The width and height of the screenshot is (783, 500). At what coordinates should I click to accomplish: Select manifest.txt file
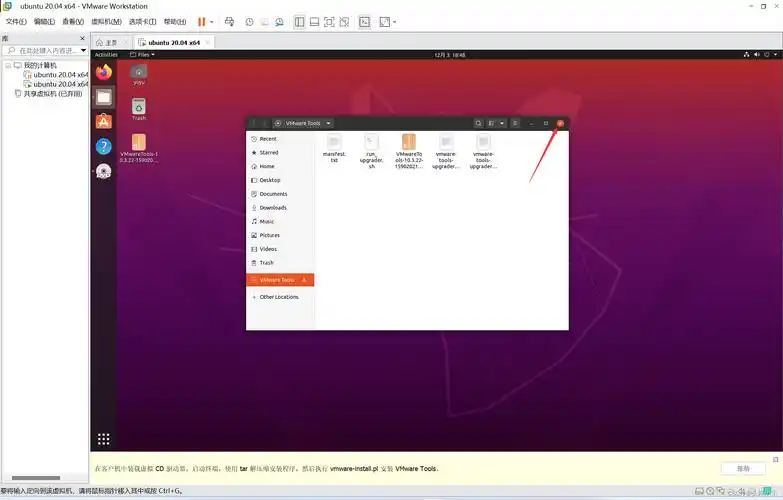tap(334, 148)
